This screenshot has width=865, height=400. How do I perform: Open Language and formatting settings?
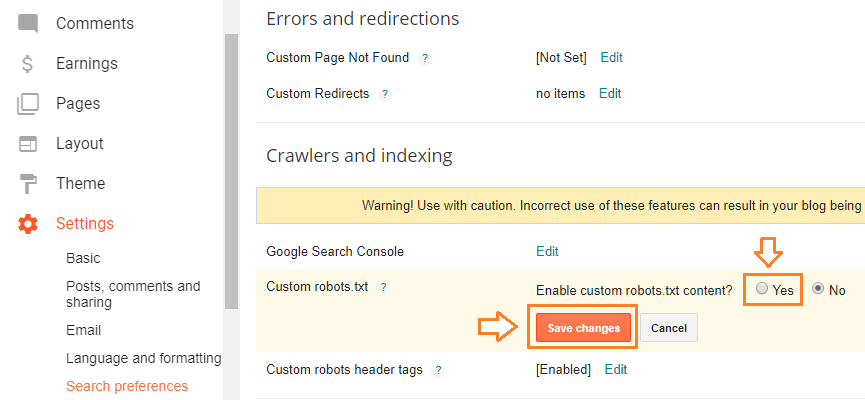pyautogui.click(x=143, y=359)
